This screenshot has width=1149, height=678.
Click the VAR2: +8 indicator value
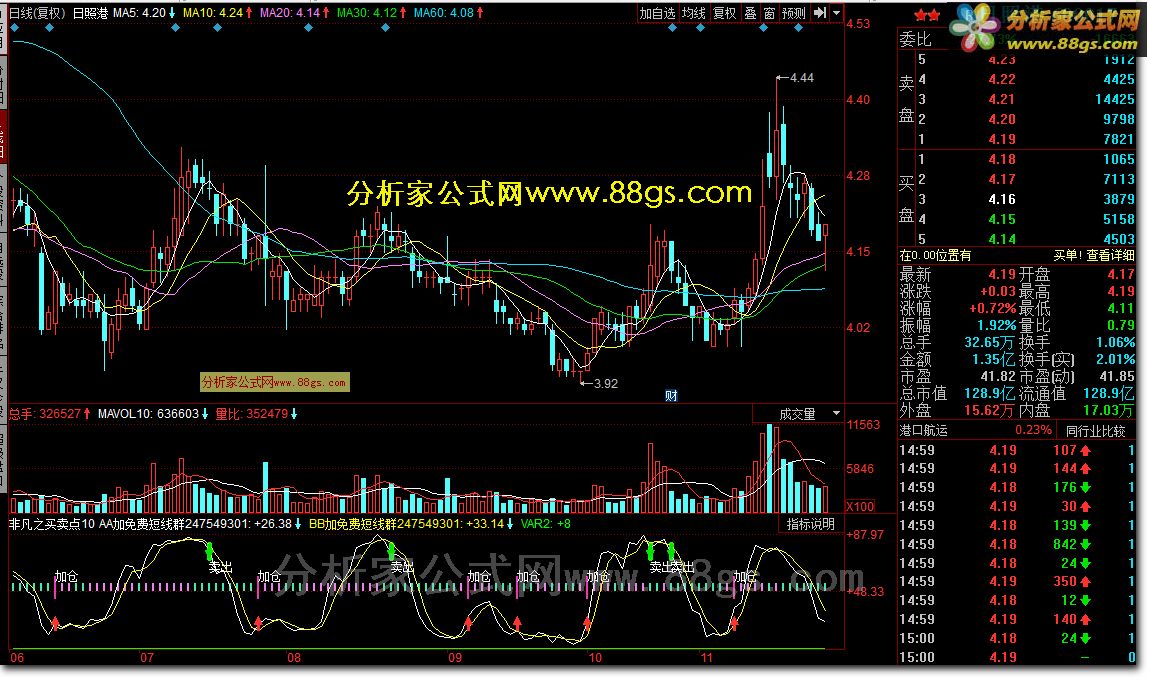coord(545,523)
